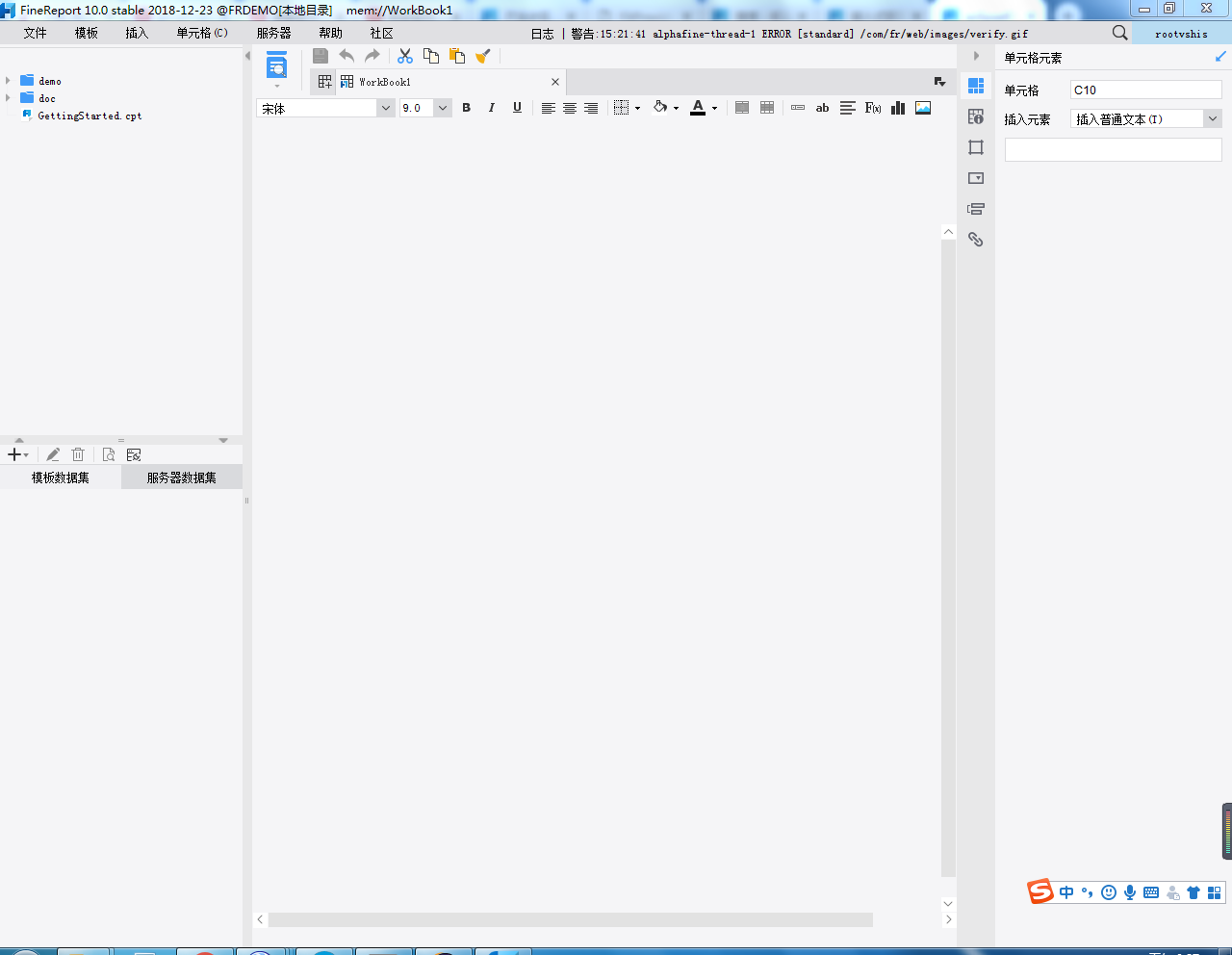Open the 帮助 menu
The image size is (1232, 955).
point(330,33)
